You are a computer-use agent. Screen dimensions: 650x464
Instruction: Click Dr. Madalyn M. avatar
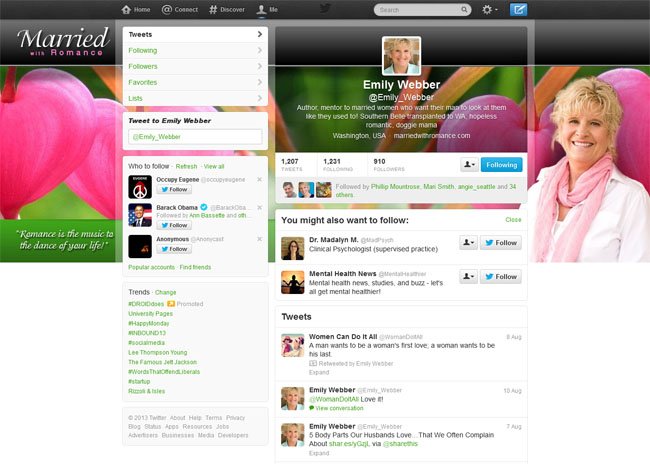pos(293,248)
